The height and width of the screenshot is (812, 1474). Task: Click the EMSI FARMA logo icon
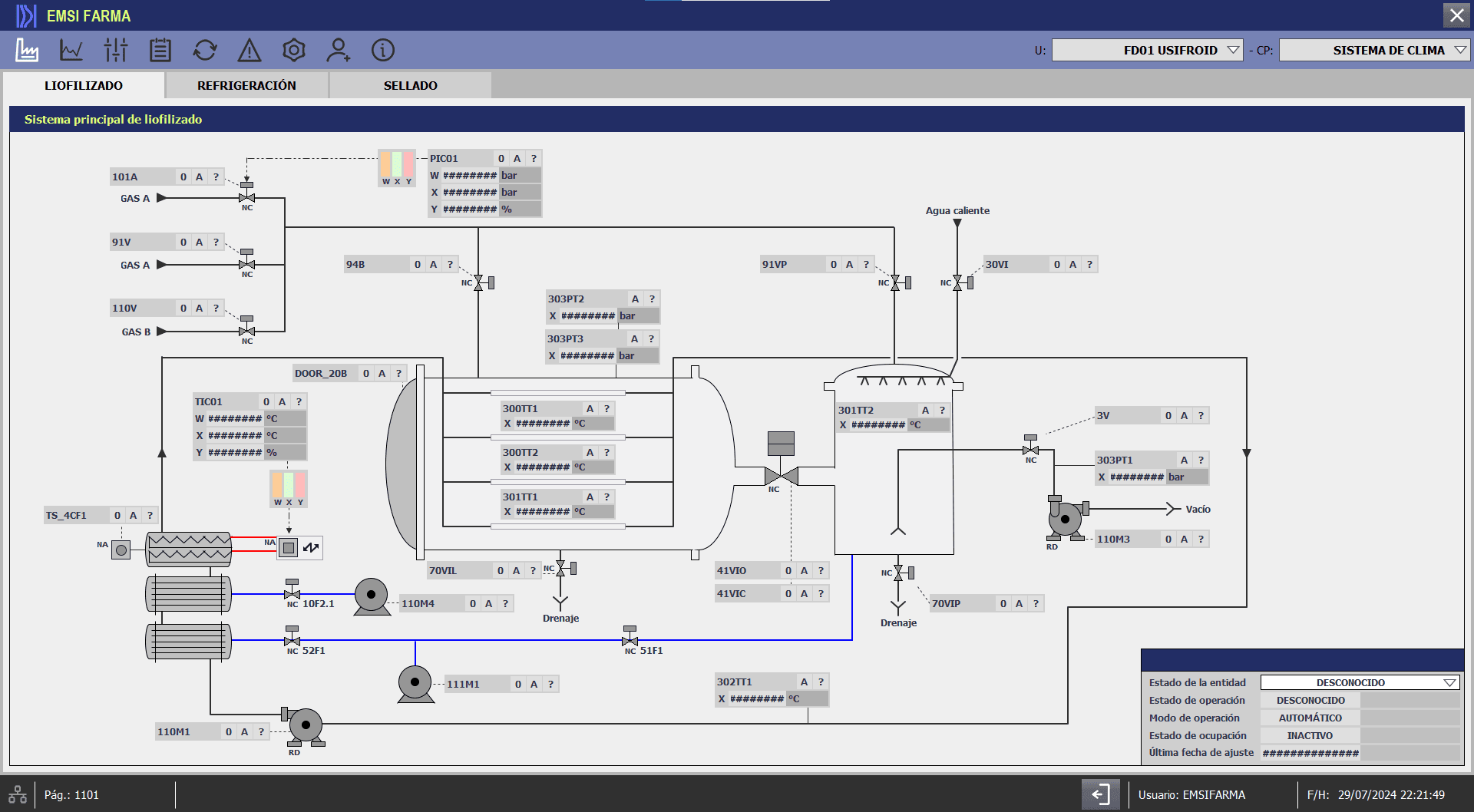26,15
